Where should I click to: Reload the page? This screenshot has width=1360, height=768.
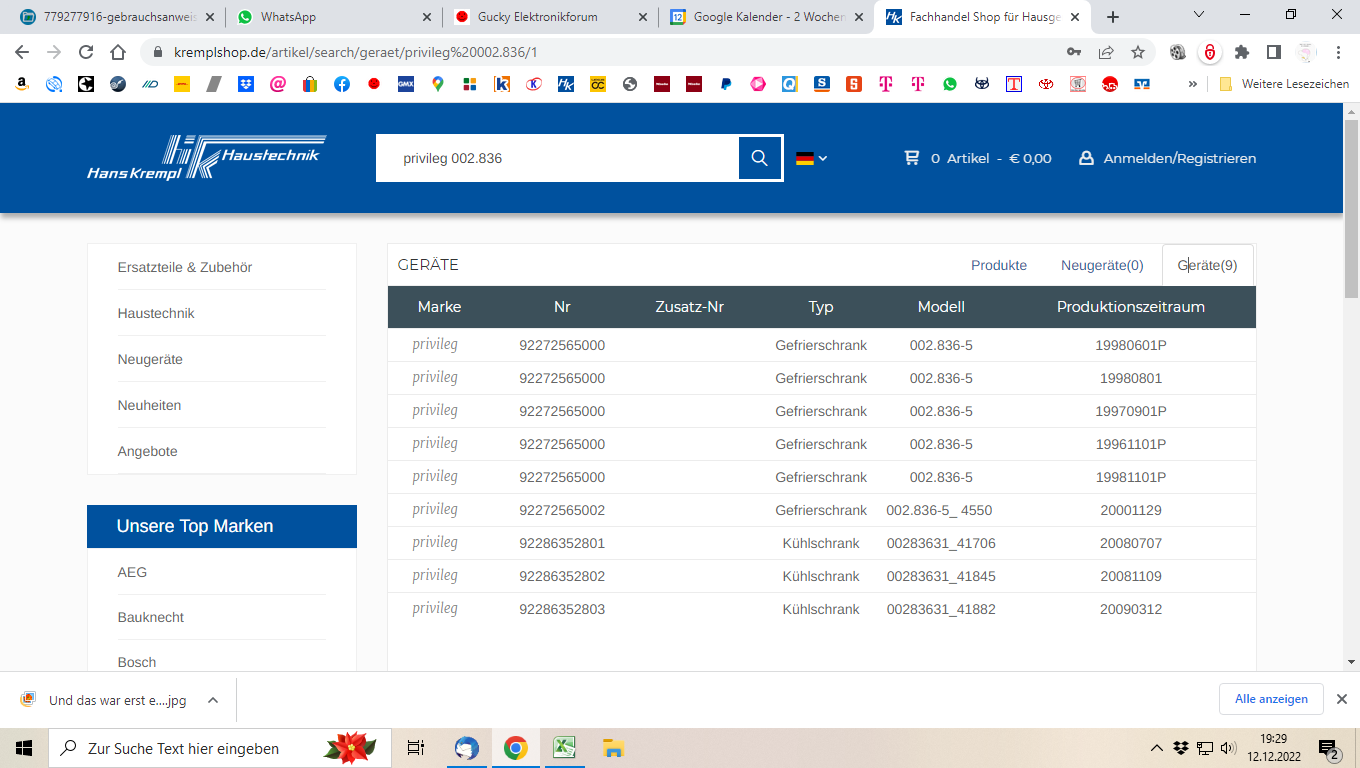[86, 52]
